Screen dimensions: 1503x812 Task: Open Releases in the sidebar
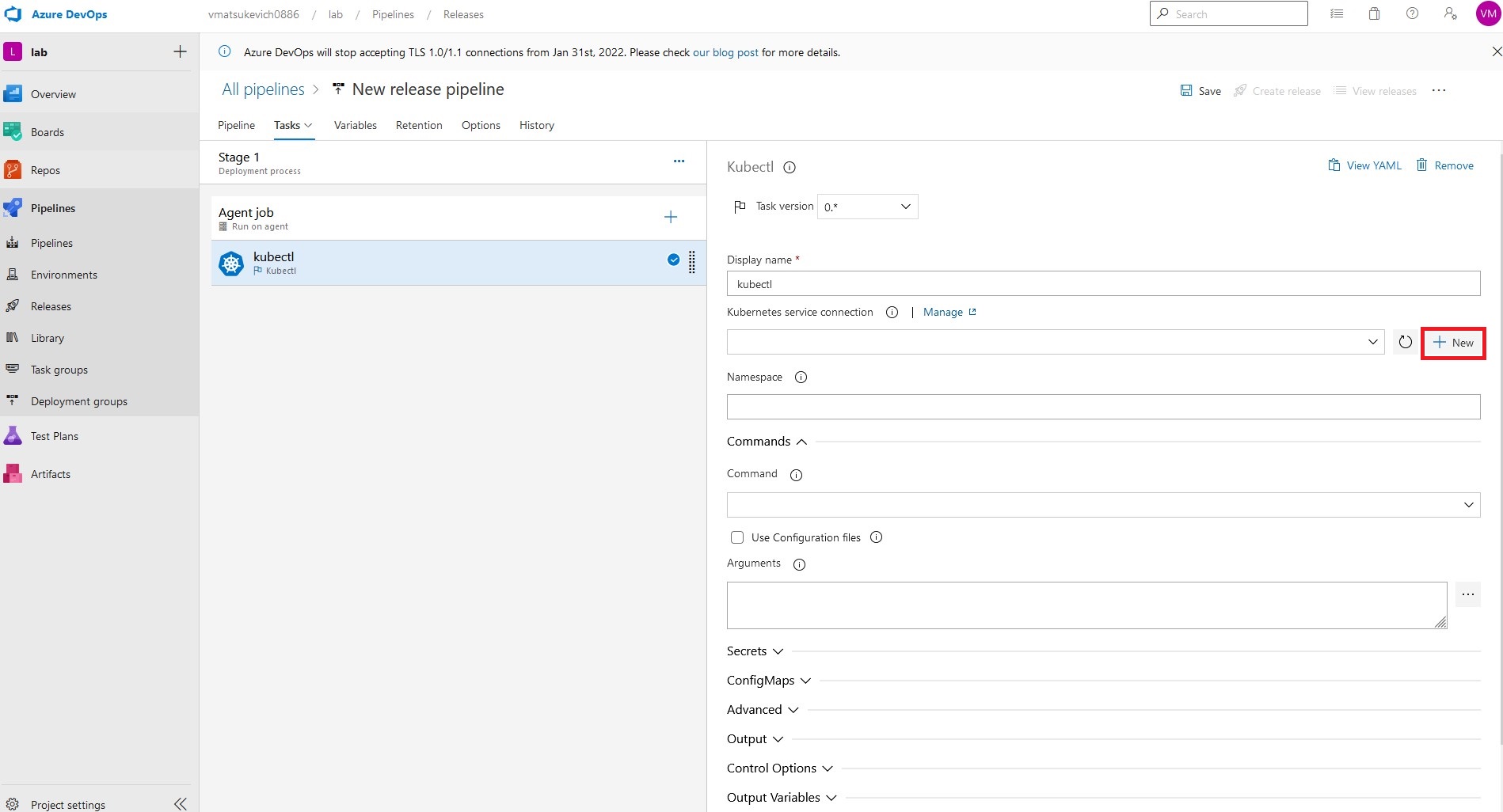(51, 306)
